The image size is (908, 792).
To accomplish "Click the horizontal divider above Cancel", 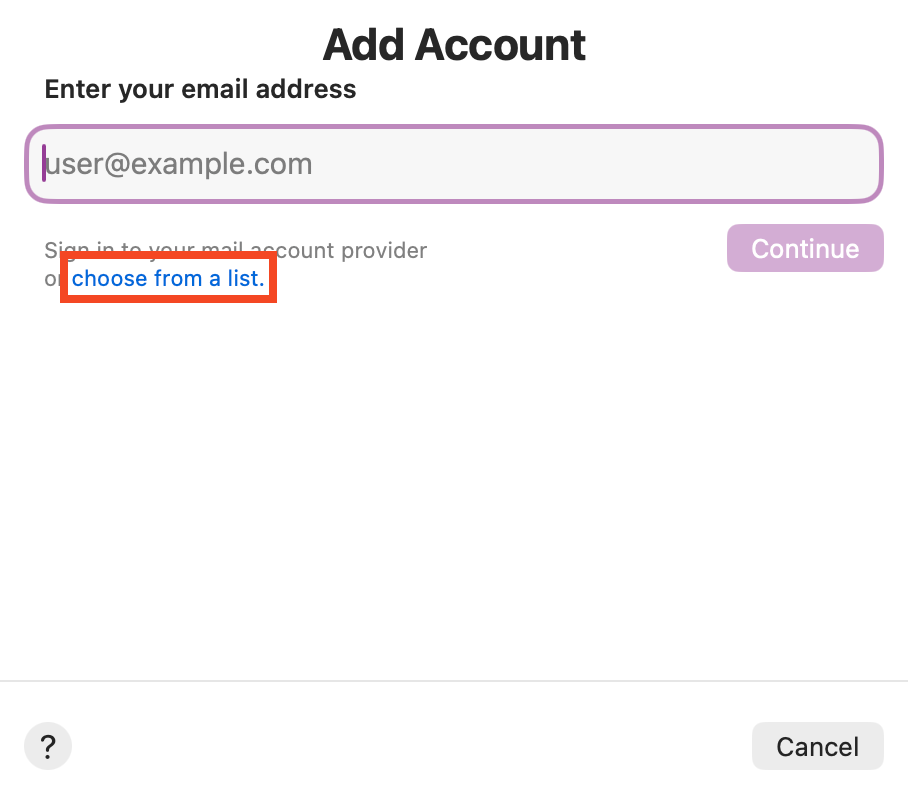I will pyautogui.click(x=454, y=681).
